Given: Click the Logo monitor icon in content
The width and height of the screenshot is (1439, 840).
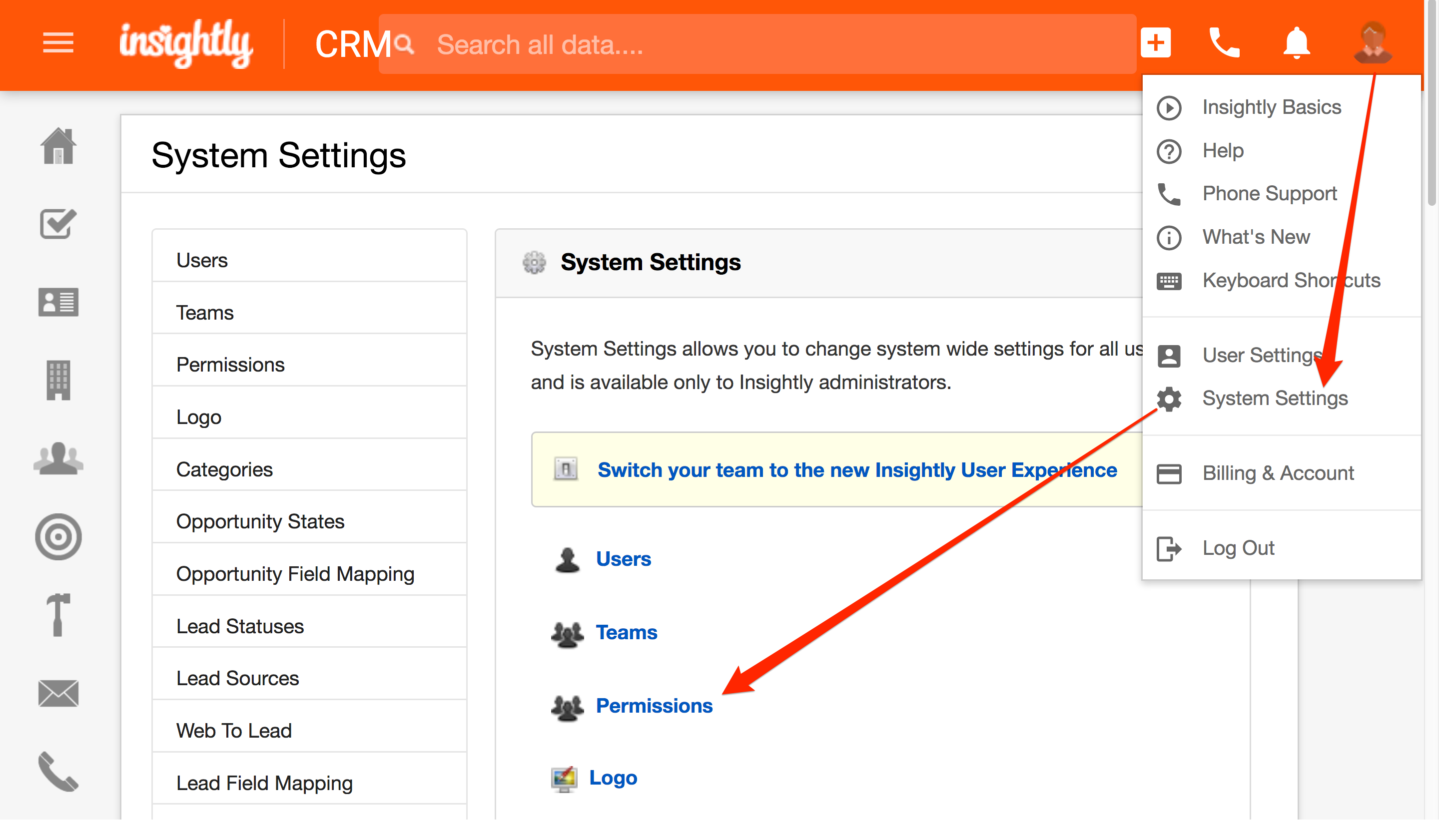Looking at the screenshot, I should pyautogui.click(x=564, y=780).
